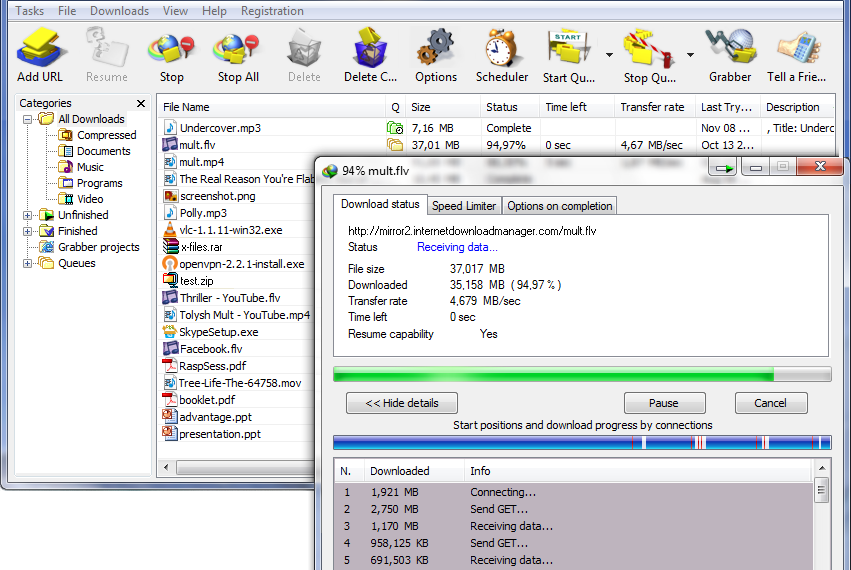This screenshot has width=851, height=570.
Task: Open the Scheduler clock icon
Action: click(x=501, y=50)
